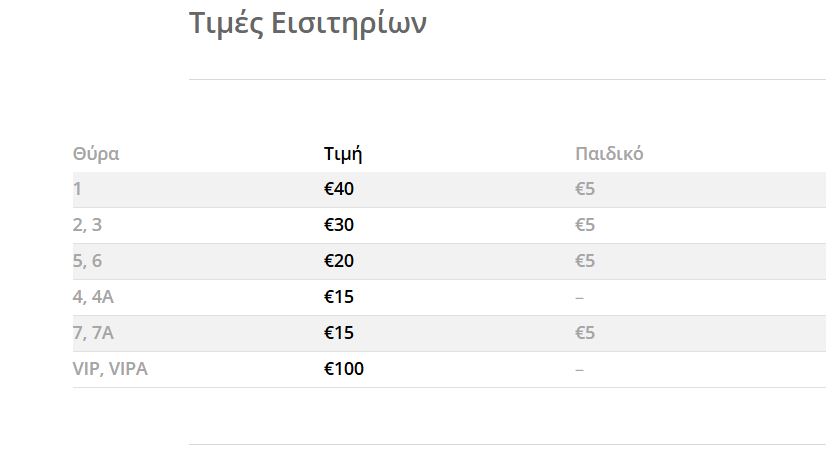Select the €15 price for gates 4, 4A
The width and height of the screenshot is (838, 455).
point(339,297)
